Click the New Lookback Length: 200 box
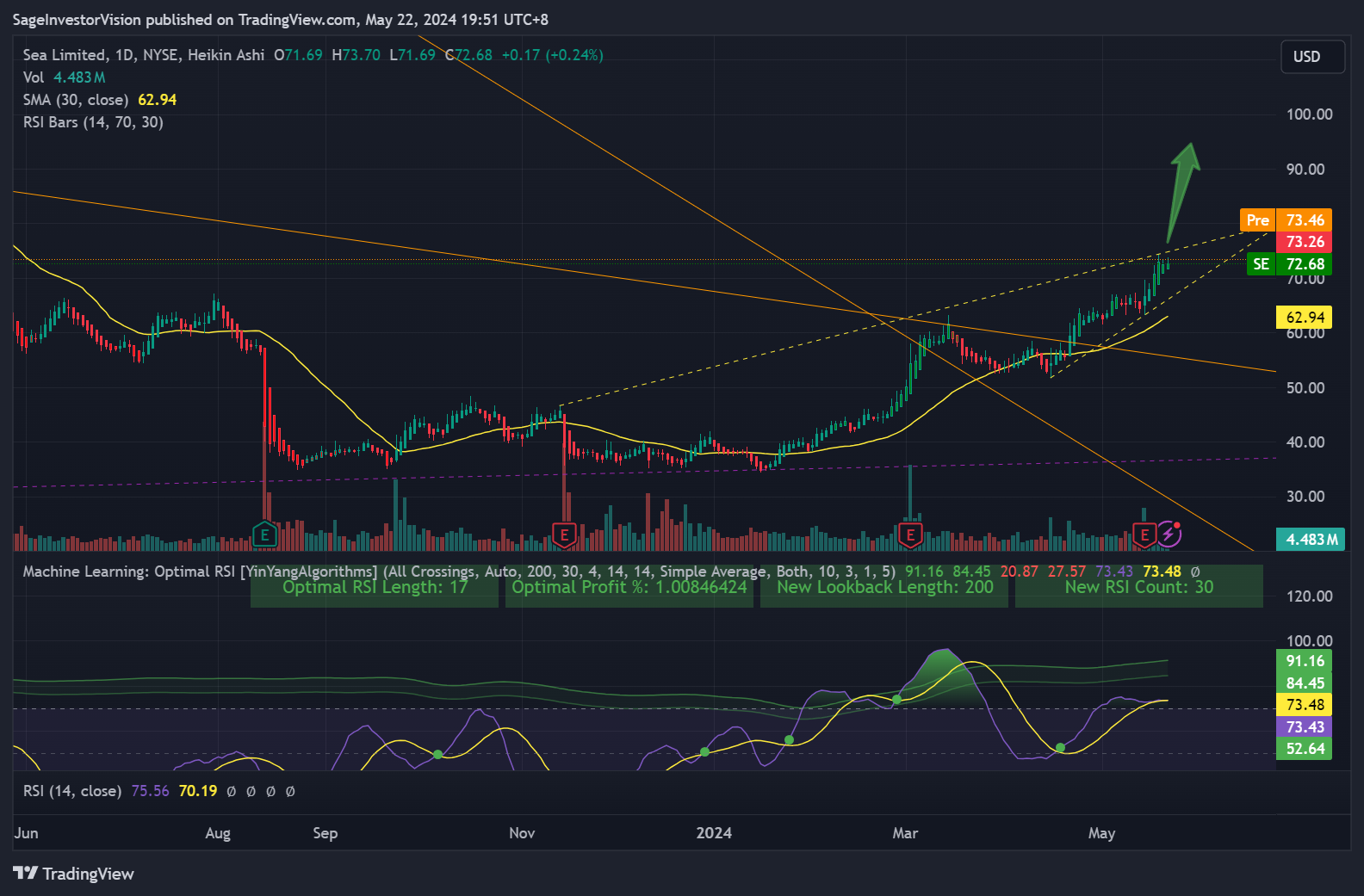1364x896 pixels. [x=884, y=587]
